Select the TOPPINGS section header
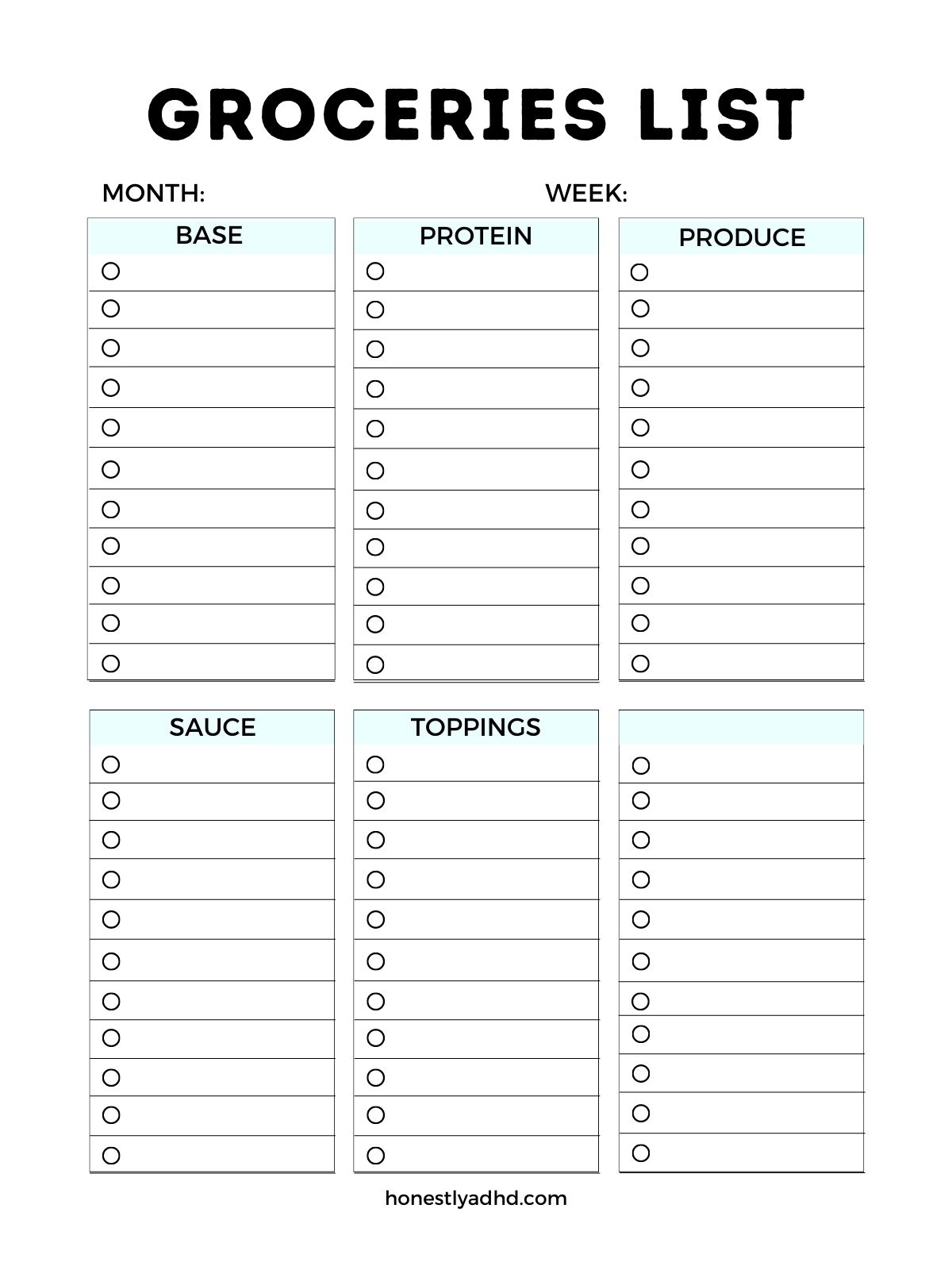This screenshot has width=952, height=1270. click(x=476, y=727)
